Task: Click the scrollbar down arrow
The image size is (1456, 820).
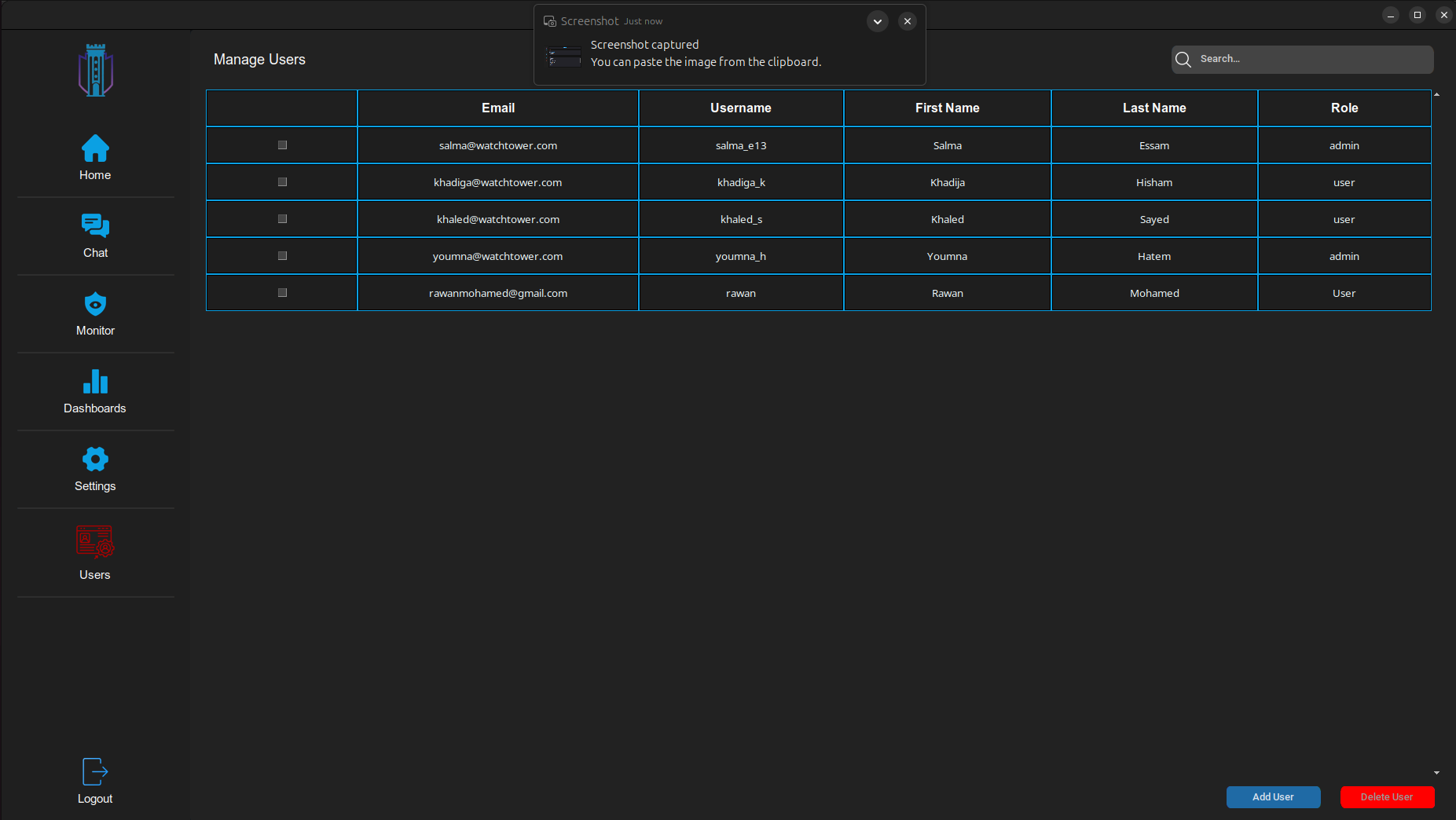Action: click(1436, 773)
